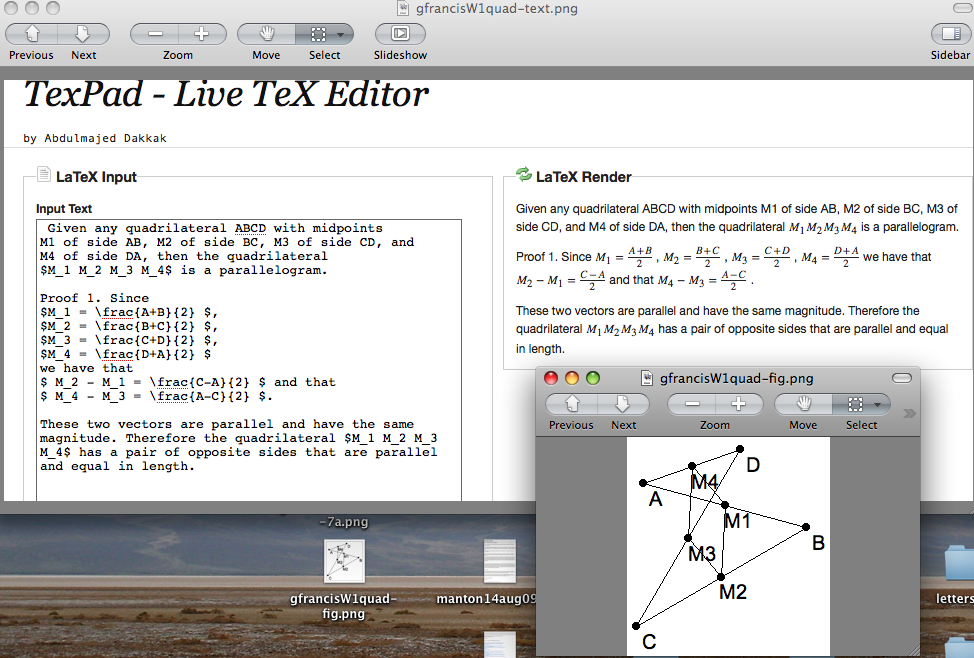Start the Slideshow from toolbar
Screen dimensions: 974x658
[x=400, y=33]
